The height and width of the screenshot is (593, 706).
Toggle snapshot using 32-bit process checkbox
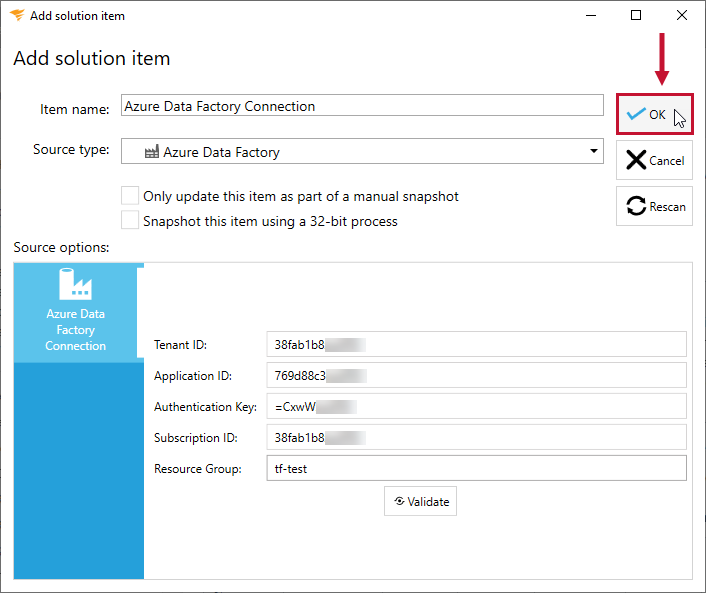(x=130, y=221)
